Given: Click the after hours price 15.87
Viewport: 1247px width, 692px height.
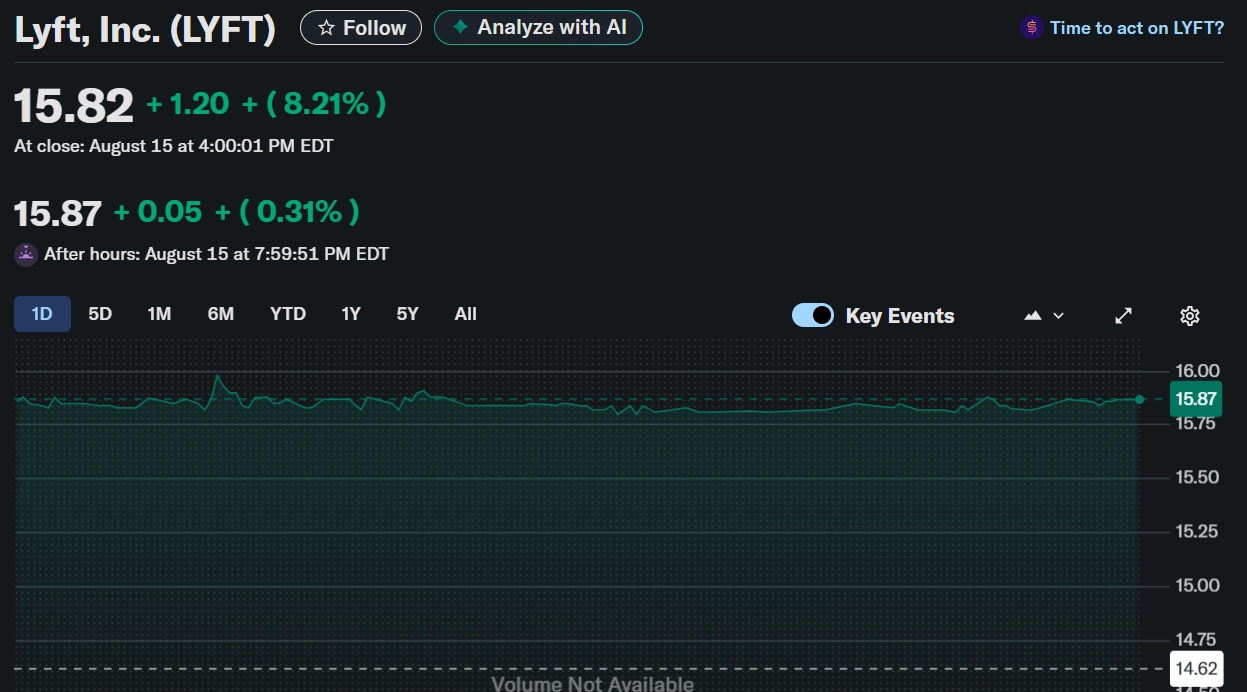Looking at the screenshot, I should (x=58, y=213).
